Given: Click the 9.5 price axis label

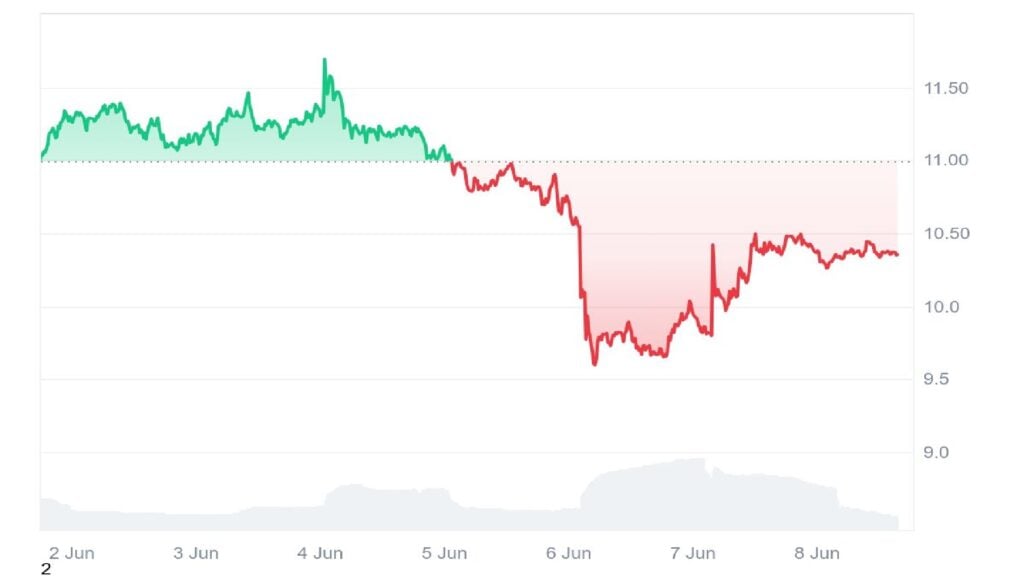Looking at the screenshot, I should (x=939, y=379).
